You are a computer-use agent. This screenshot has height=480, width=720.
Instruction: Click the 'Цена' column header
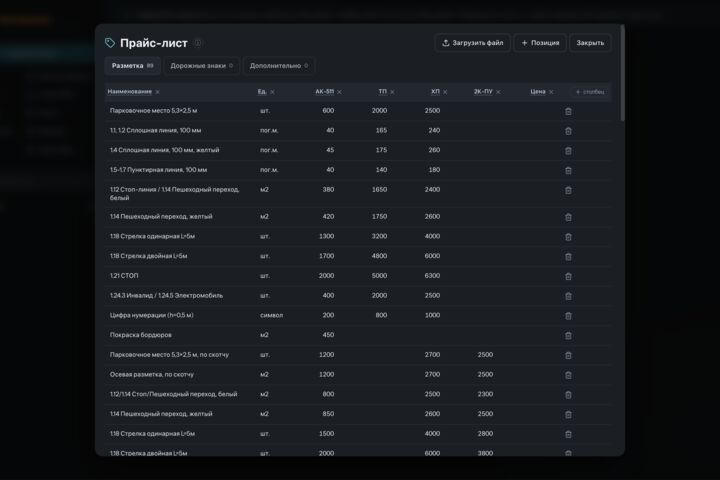coord(538,91)
